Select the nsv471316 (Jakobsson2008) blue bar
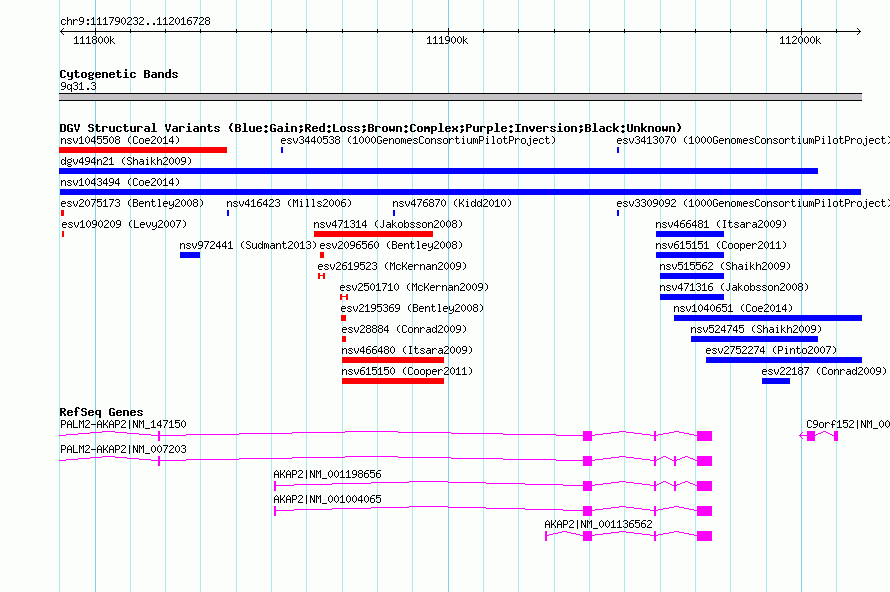The width and height of the screenshot is (890, 592). (x=691, y=297)
